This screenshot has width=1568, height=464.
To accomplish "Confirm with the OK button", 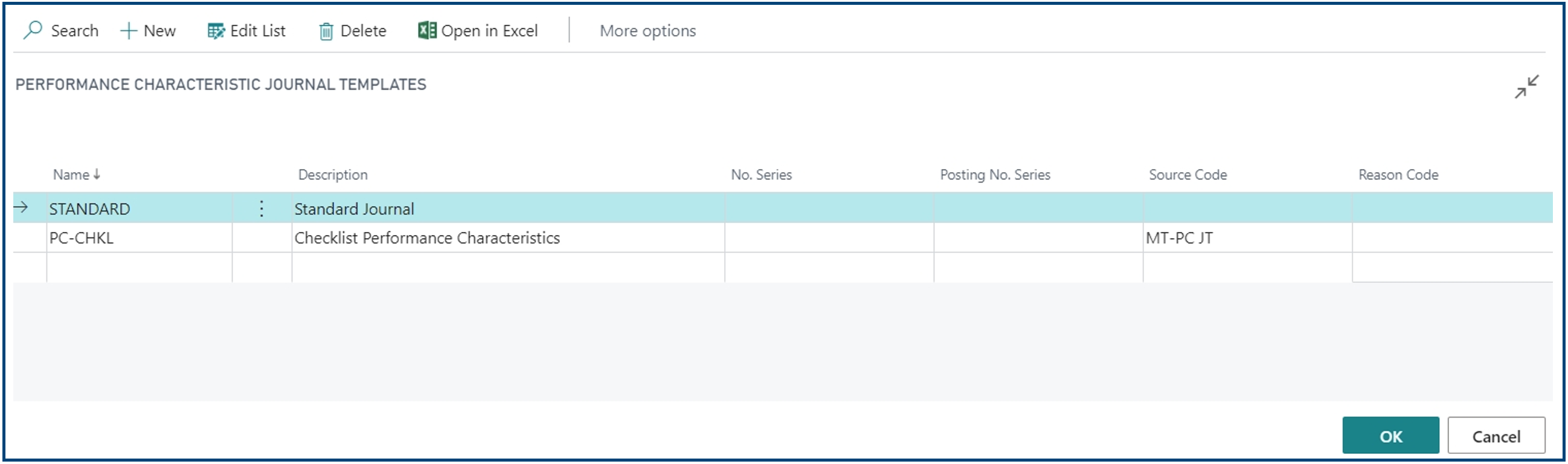I will (1391, 436).
